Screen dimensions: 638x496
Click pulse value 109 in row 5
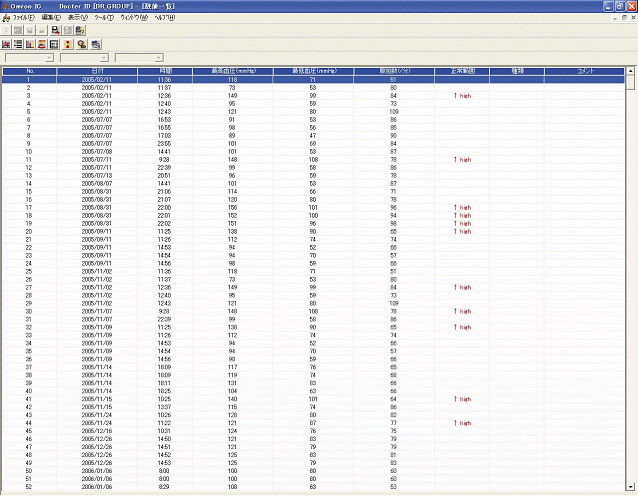click(x=394, y=112)
